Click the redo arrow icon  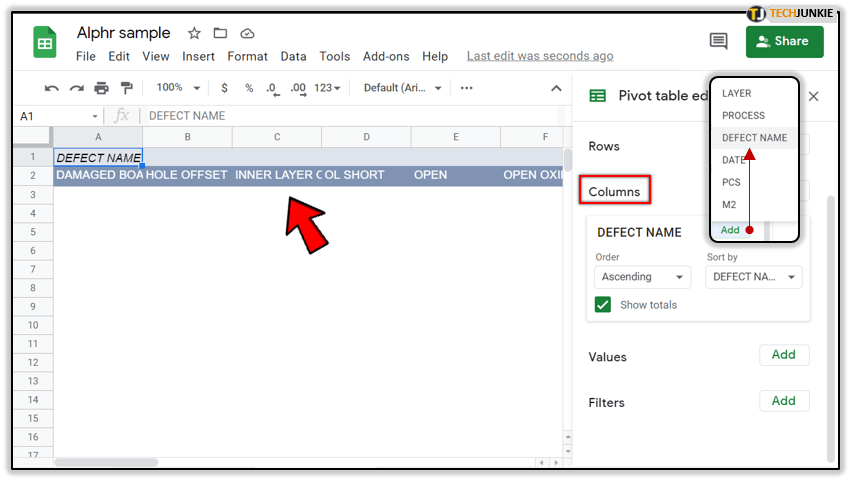pyautogui.click(x=76, y=88)
